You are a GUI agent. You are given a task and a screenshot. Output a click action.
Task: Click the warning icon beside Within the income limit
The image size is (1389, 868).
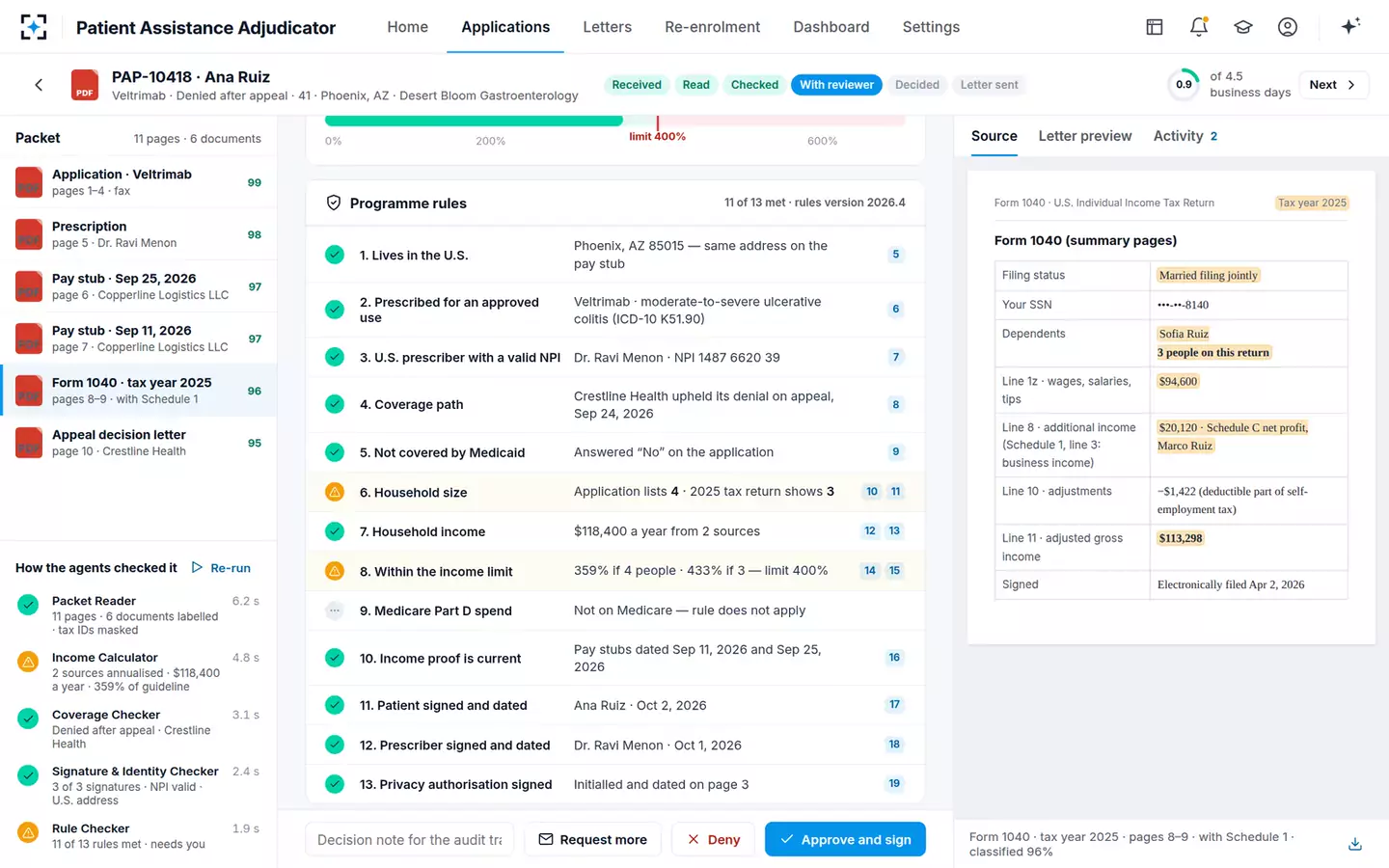(x=335, y=571)
